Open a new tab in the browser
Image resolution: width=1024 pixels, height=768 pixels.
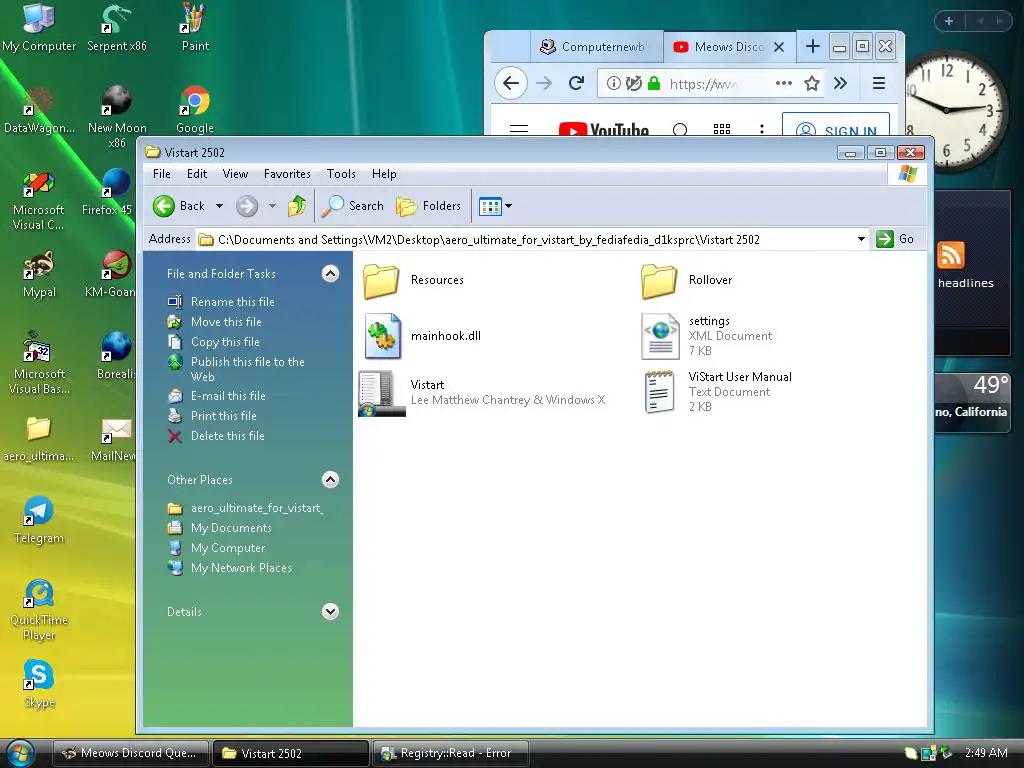coord(812,46)
